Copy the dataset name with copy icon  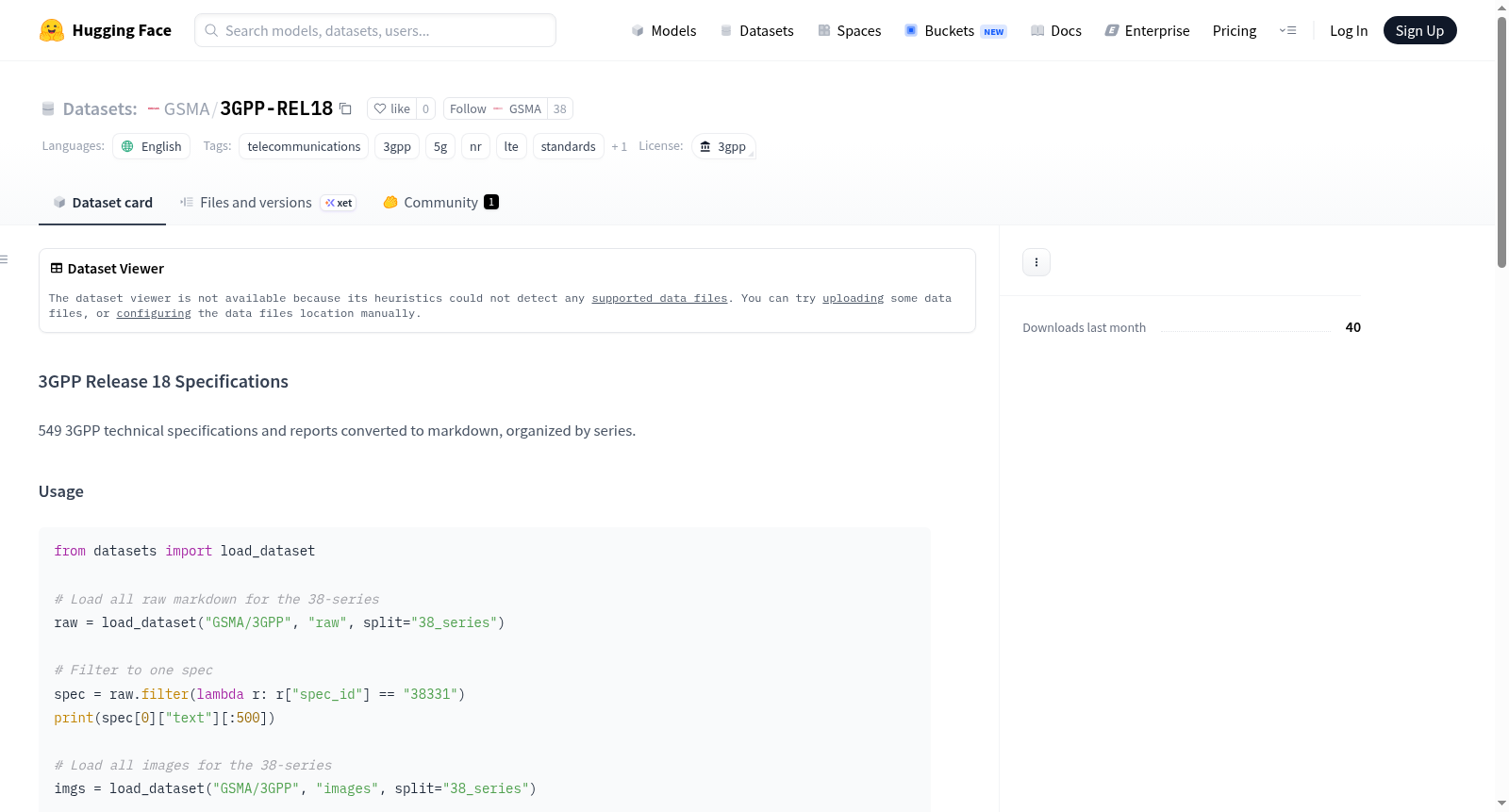345,108
